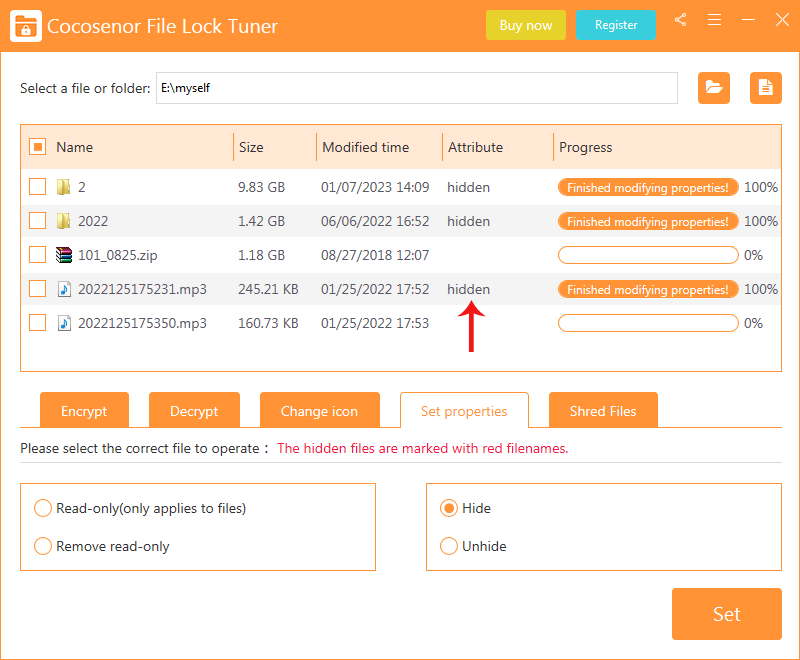Open the hamburger menu icon
800x660 pixels.
[714, 20]
